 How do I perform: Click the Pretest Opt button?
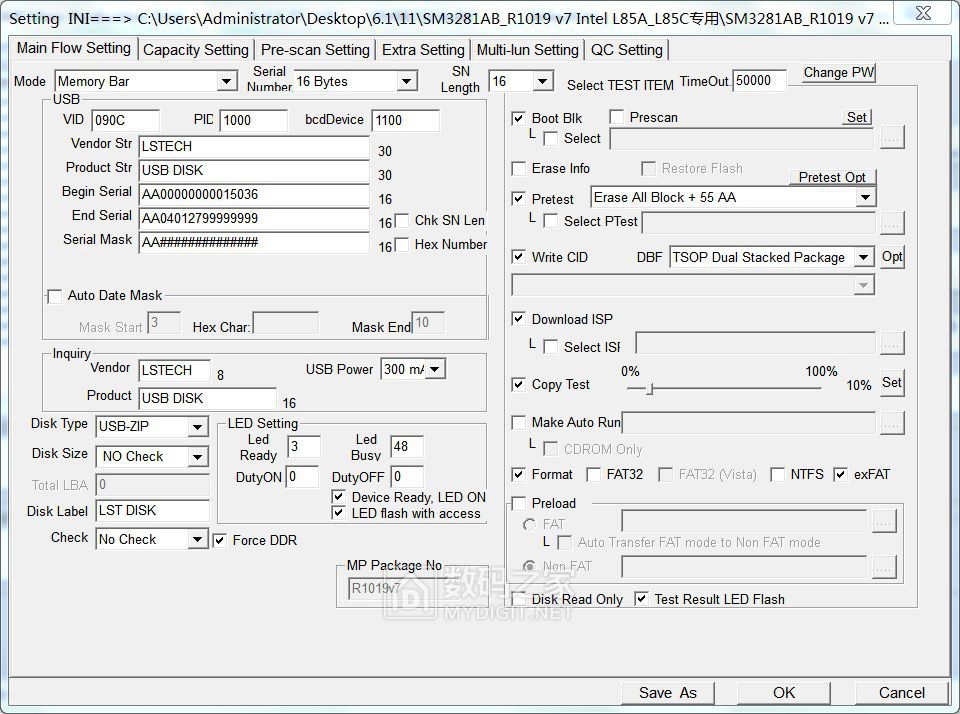(x=832, y=177)
